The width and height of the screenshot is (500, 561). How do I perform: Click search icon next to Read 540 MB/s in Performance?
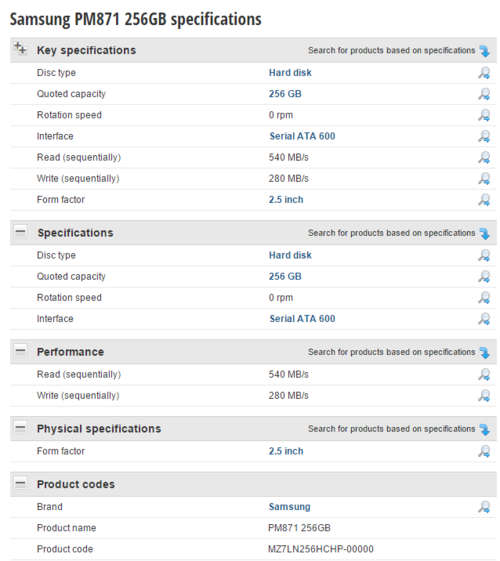pos(484,375)
